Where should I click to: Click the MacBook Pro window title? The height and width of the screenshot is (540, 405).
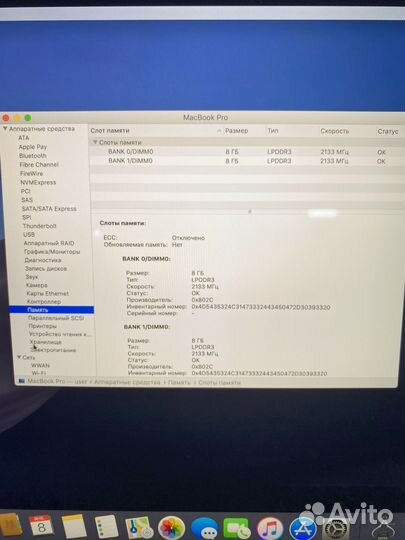[205, 117]
